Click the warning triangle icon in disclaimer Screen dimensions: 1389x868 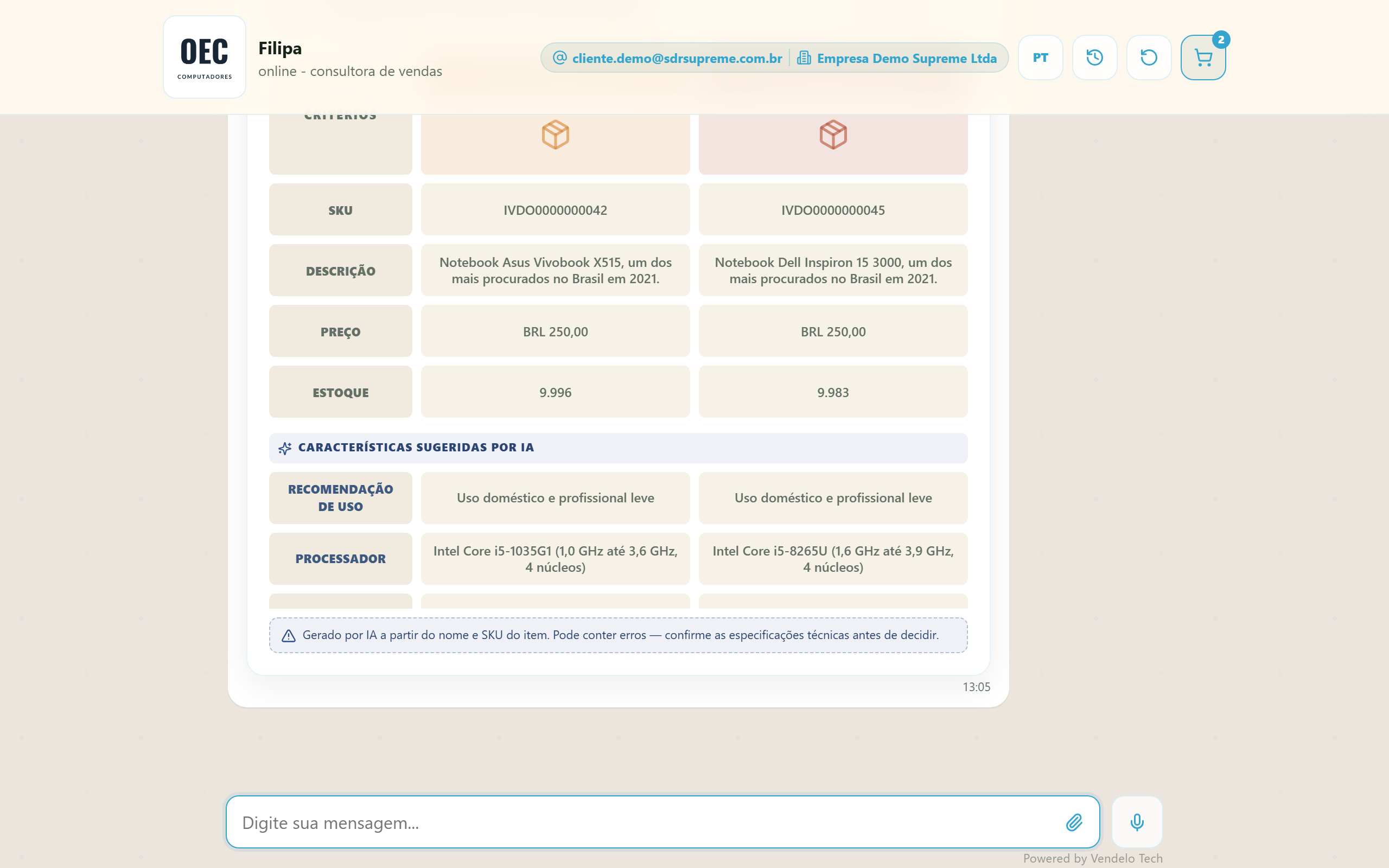(288, 635)
